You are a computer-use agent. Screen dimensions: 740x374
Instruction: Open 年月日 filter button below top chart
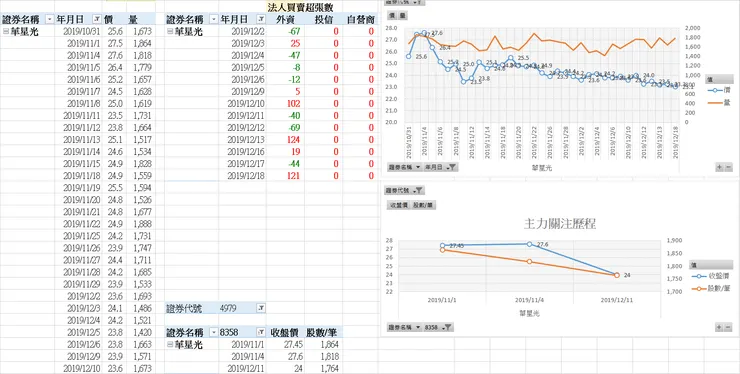tap(441, 167)
